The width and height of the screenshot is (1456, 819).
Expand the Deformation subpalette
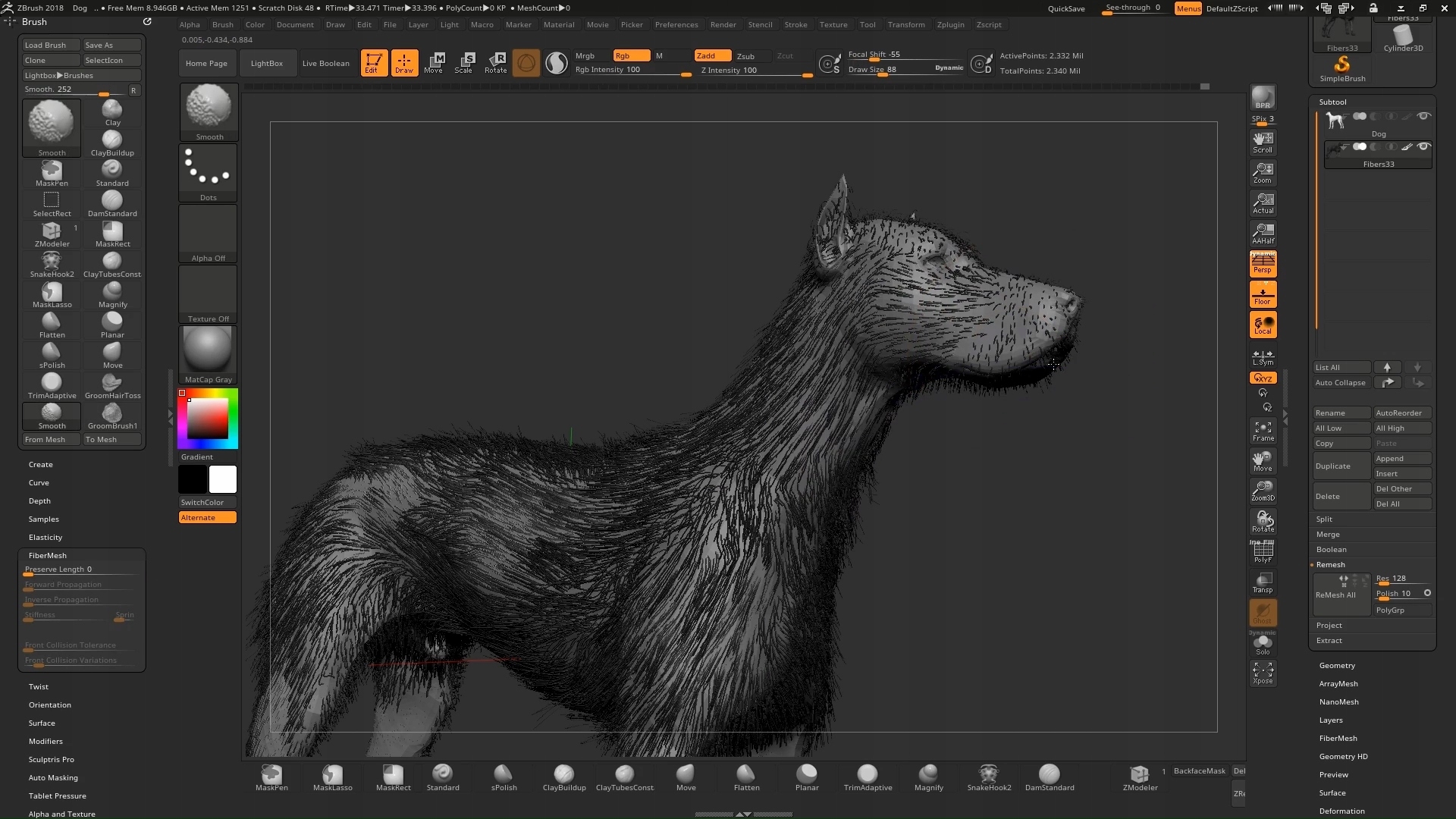point(1341,811)
